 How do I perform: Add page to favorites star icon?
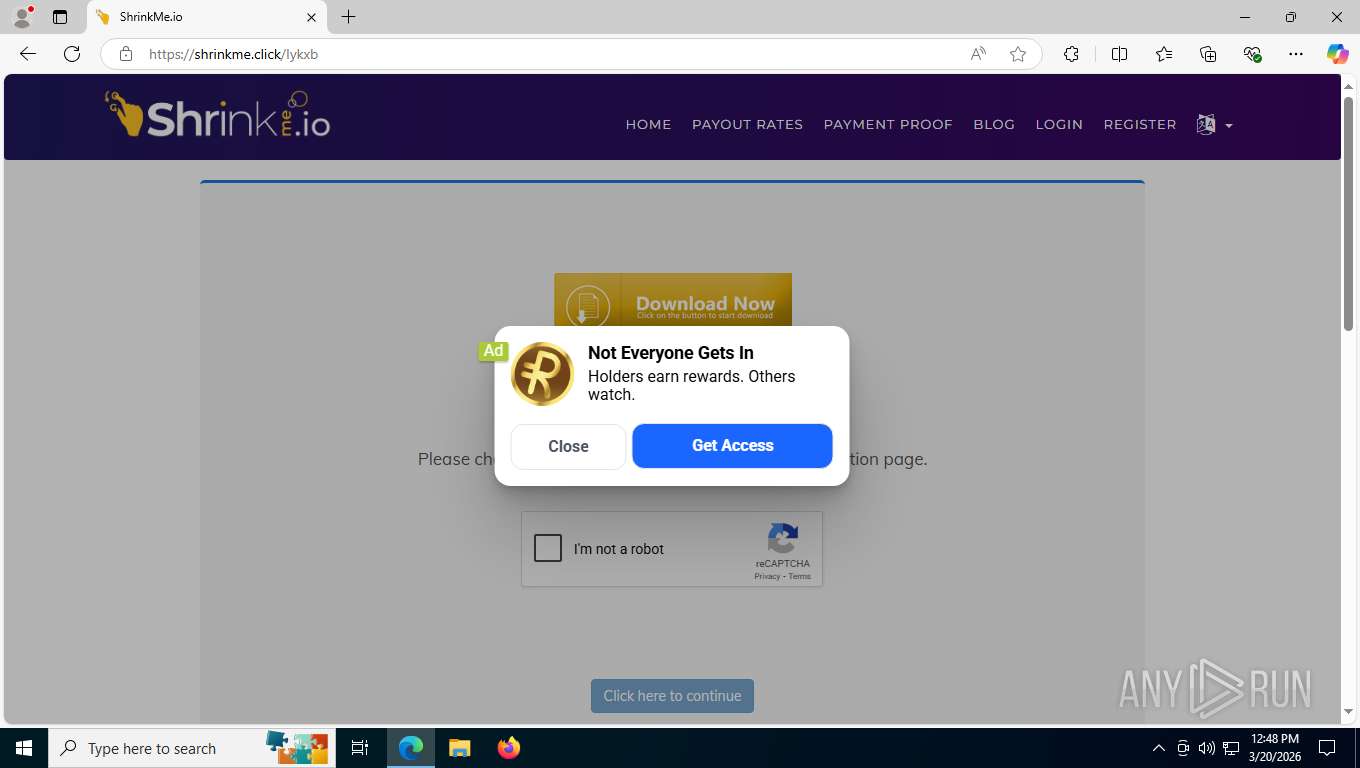[x=1018, y=54]
